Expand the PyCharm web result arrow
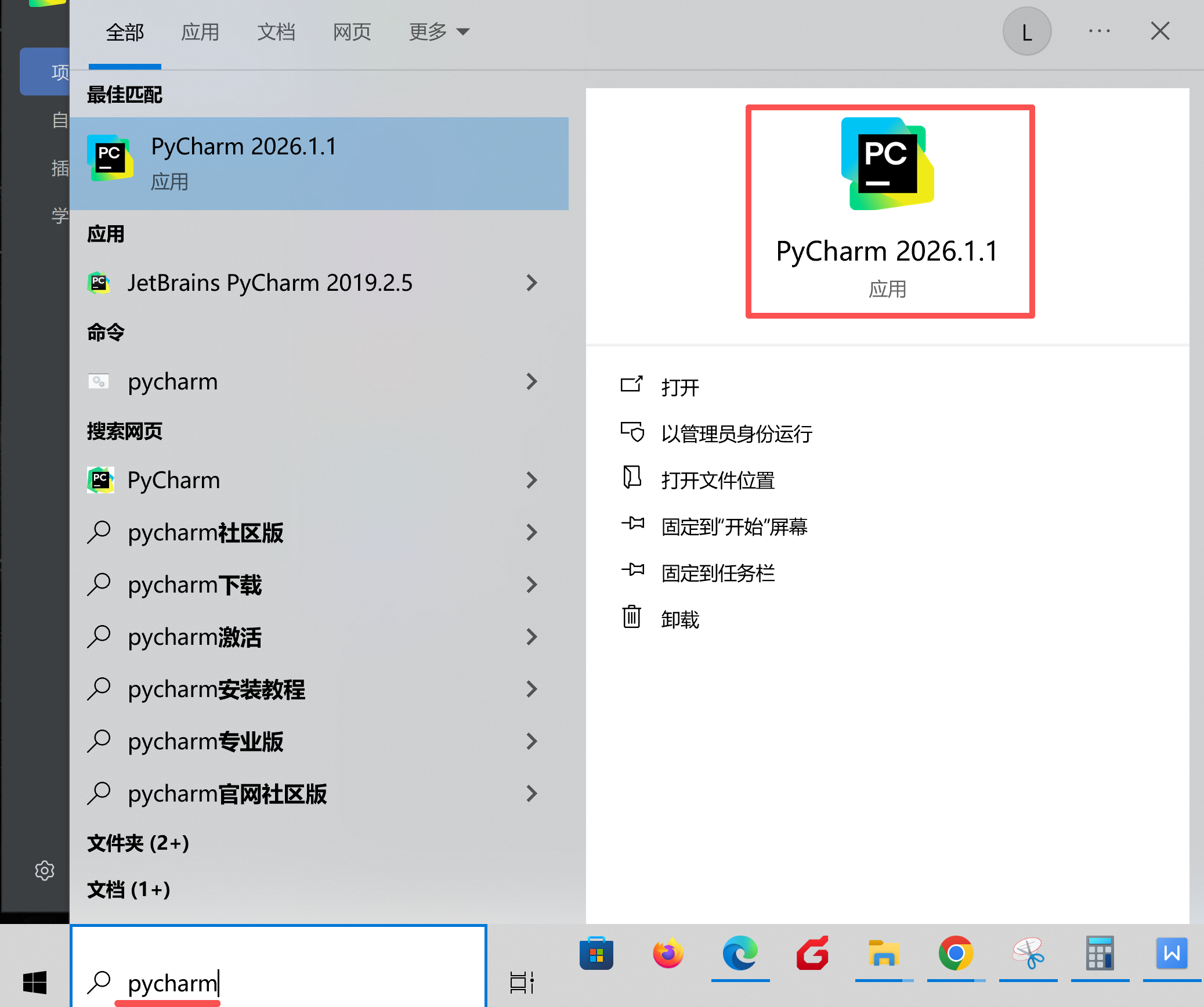The width and height of the screenshot is (1204, 1007). point(532,480)
